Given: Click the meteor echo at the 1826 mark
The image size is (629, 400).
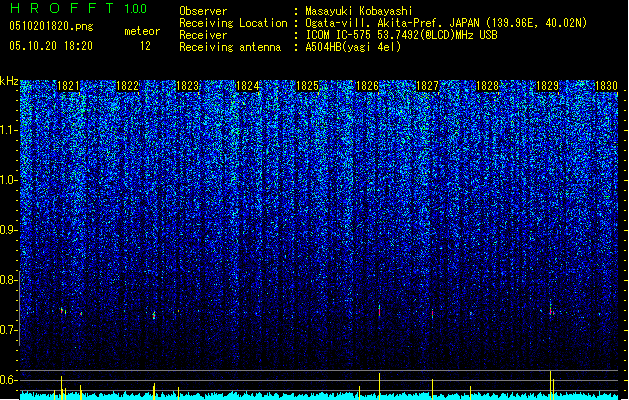Looking at the screenshot, I should click(379, 311).
